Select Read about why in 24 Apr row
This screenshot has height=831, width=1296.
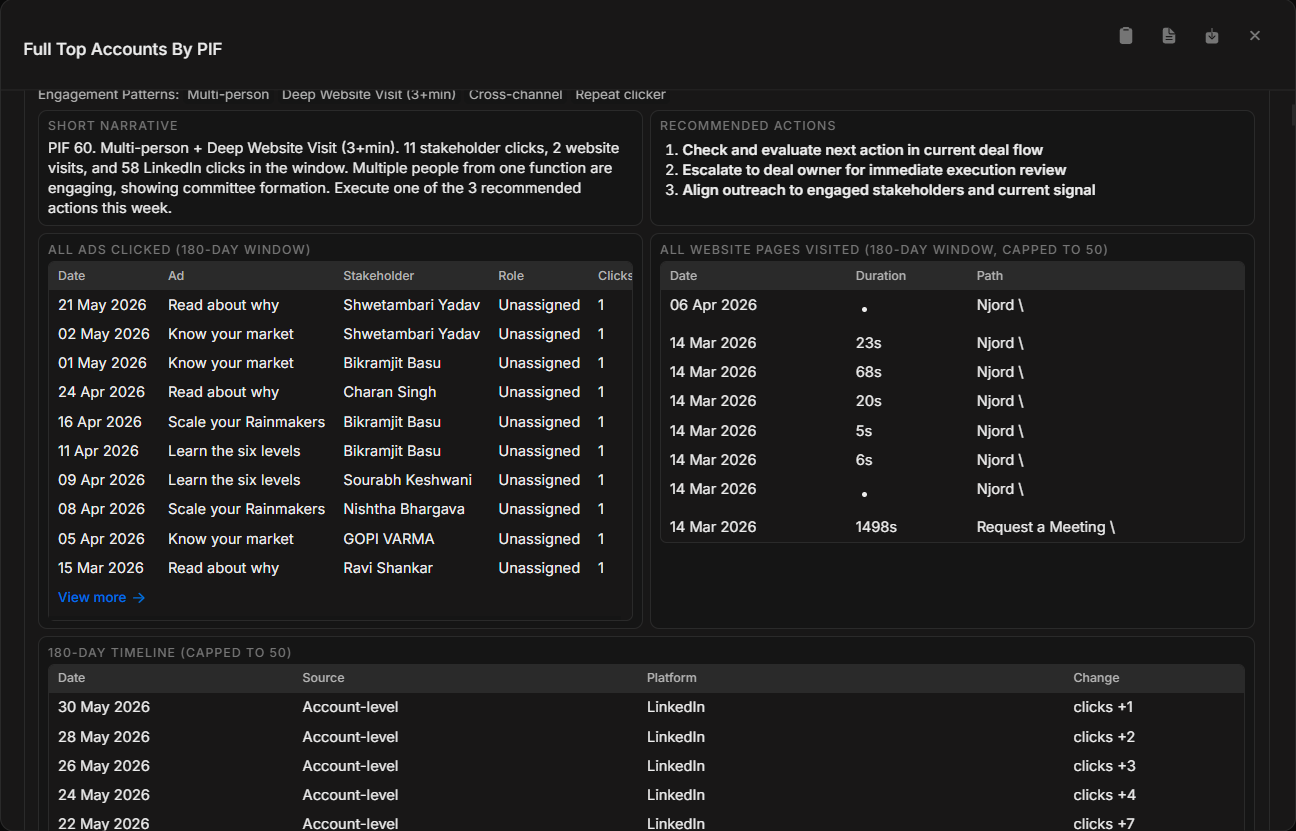[x=223, y=392]
